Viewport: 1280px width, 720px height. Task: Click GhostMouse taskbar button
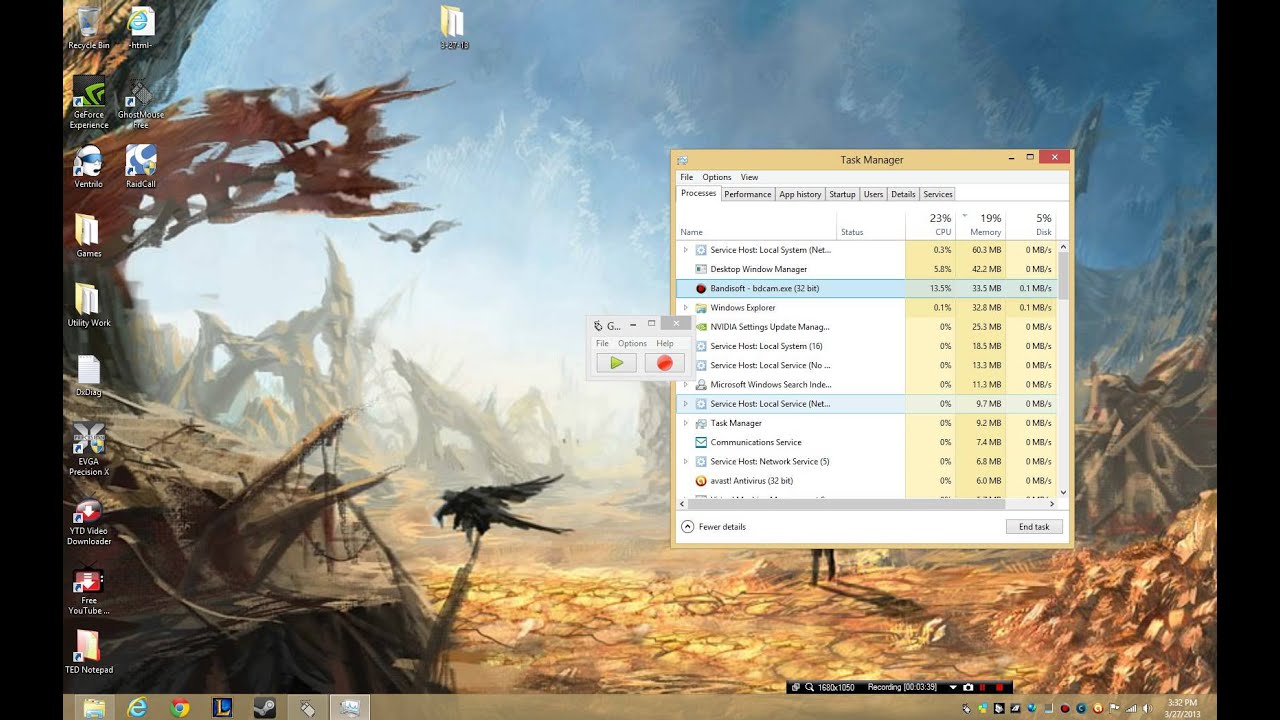click(308, 707)
